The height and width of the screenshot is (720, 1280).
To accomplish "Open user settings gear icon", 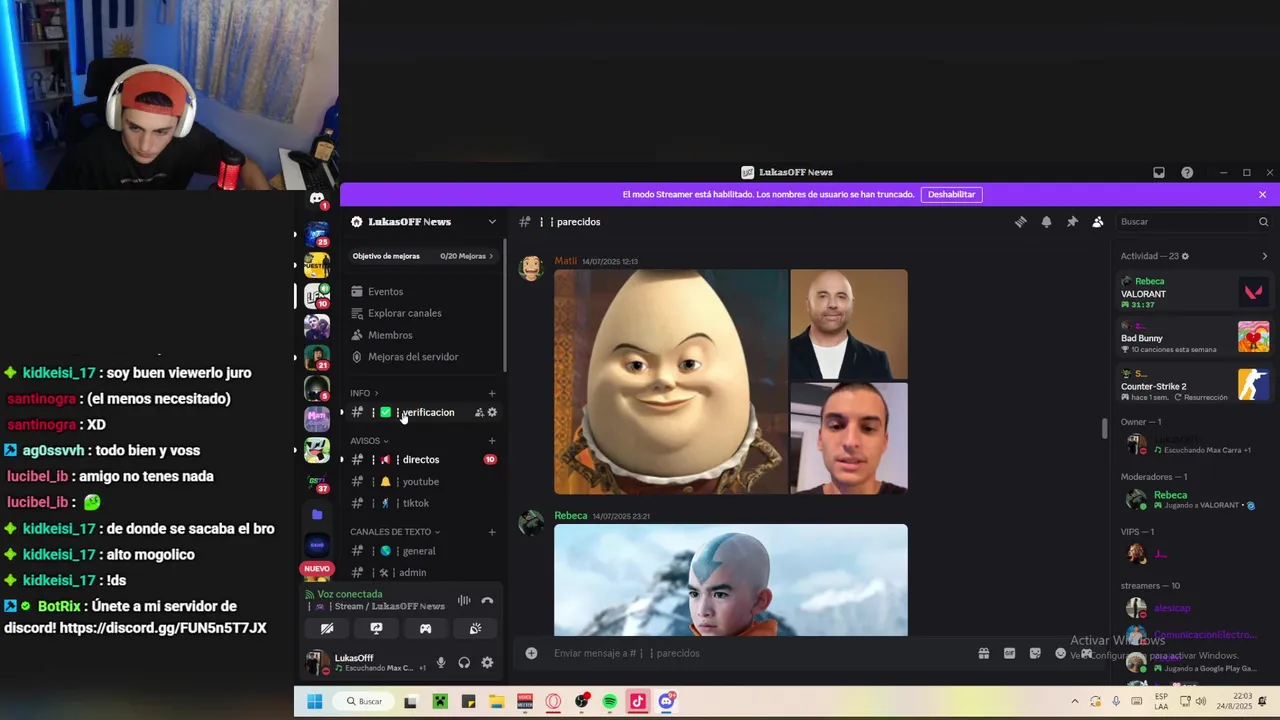I will (x=487, y=663).
